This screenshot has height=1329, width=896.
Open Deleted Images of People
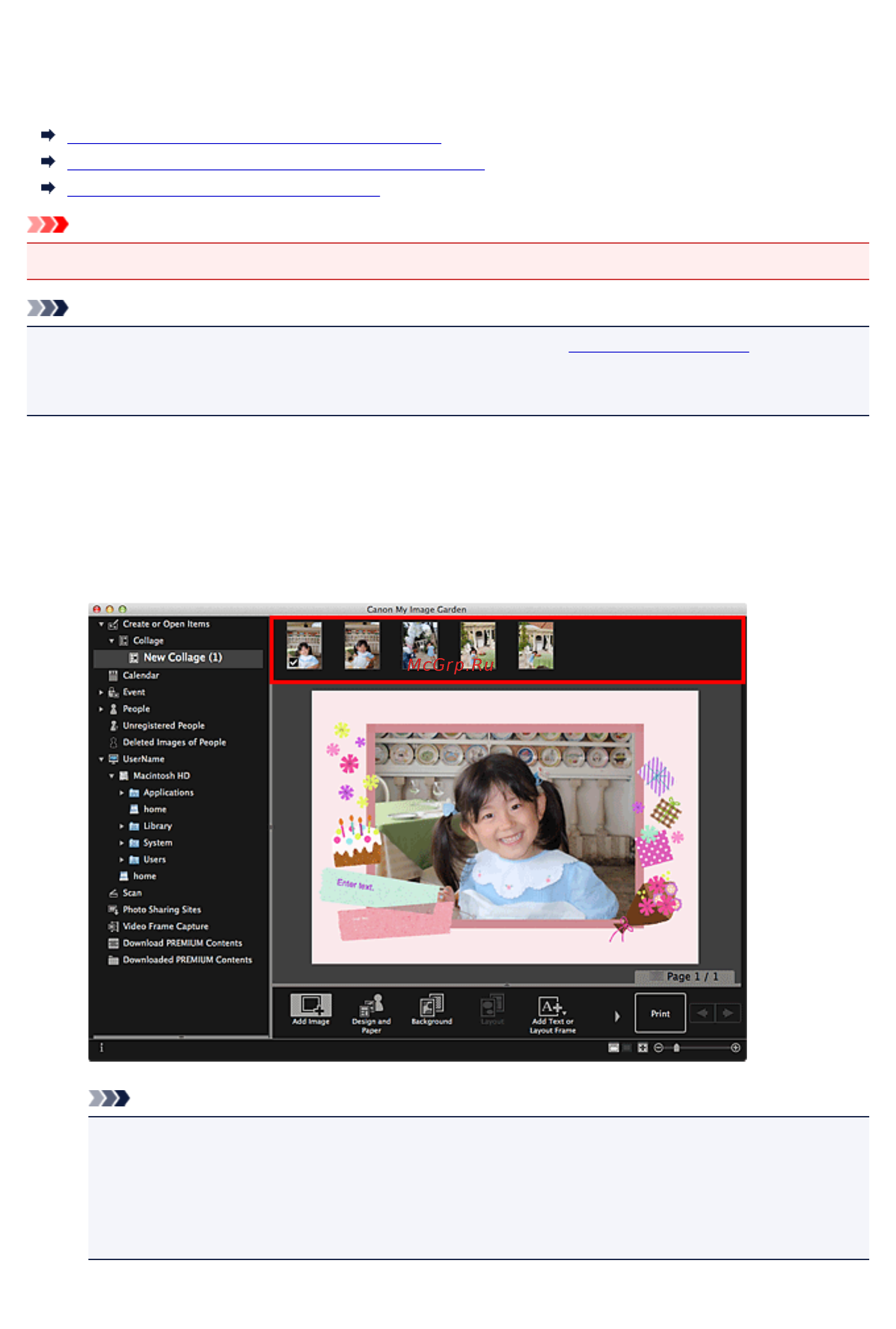[x=174, y=742]
